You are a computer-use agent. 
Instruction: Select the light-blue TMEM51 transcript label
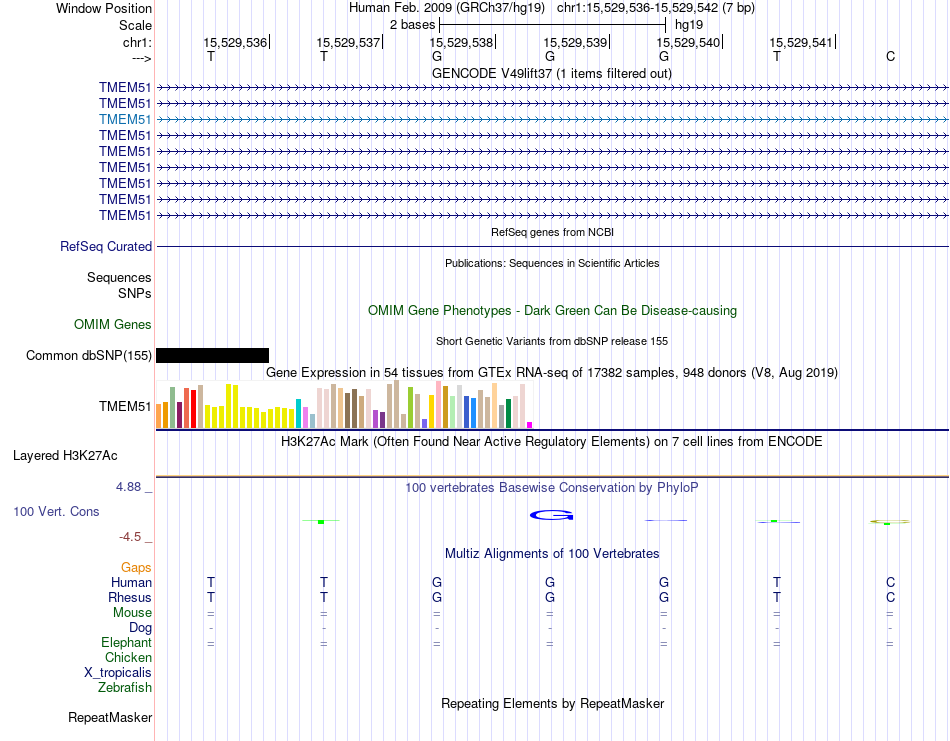pos(125,119)
